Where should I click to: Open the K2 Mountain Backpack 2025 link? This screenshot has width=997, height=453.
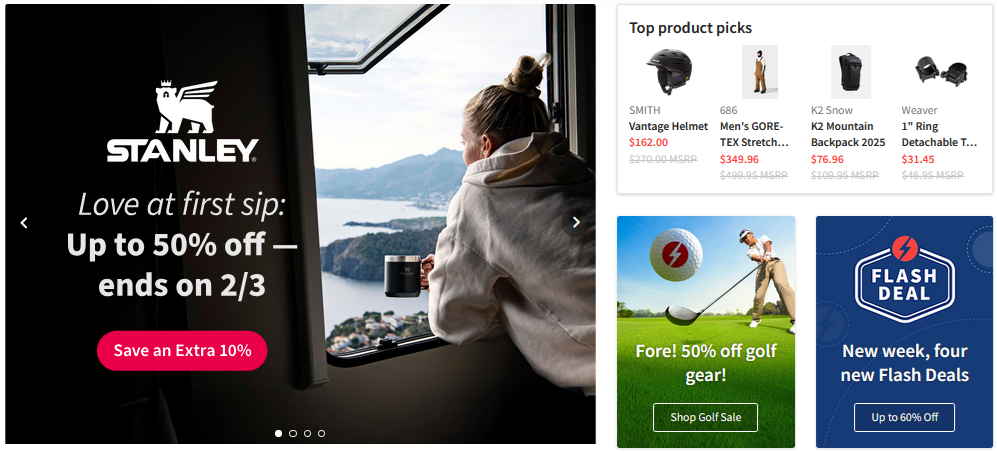(x=848, y=134)
